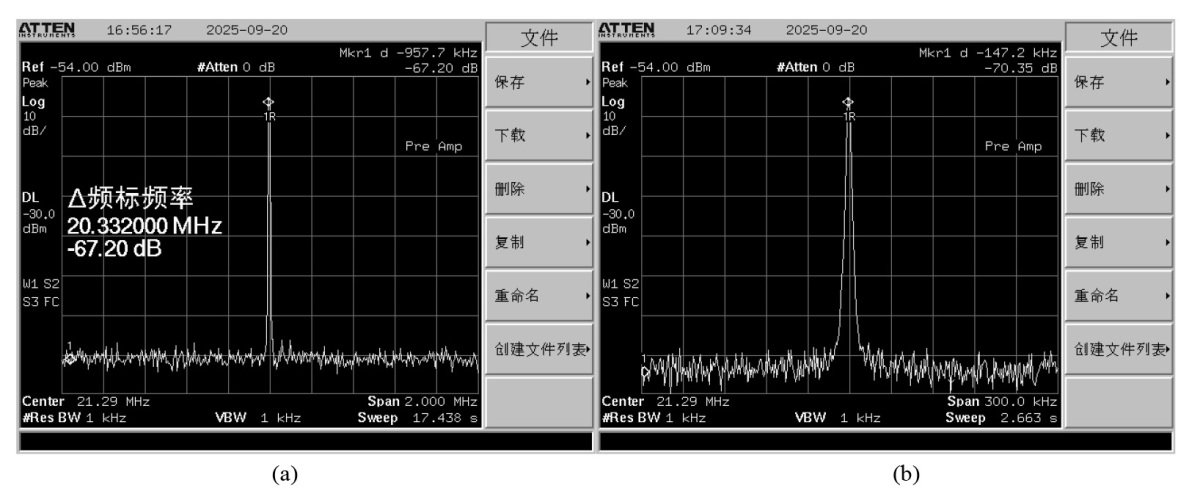Select the 1R peak marker in screen (b)
The height and width of the screenshot is (491, 1189).
click(849, 103)
